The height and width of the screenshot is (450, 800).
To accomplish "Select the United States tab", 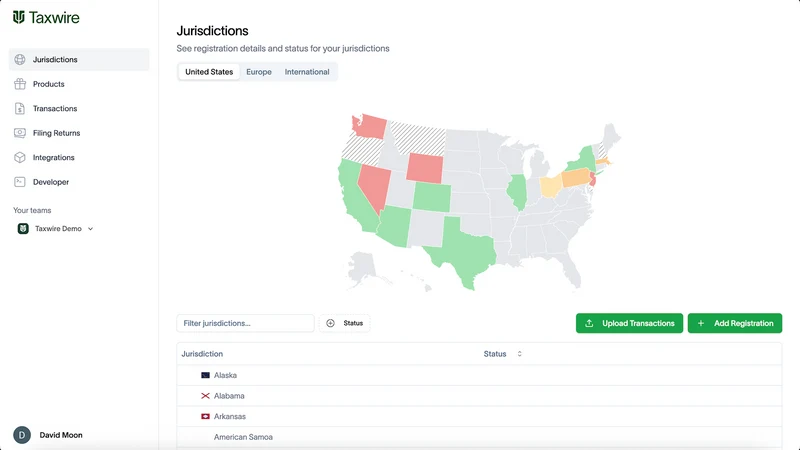I will [x=209, y=72].
